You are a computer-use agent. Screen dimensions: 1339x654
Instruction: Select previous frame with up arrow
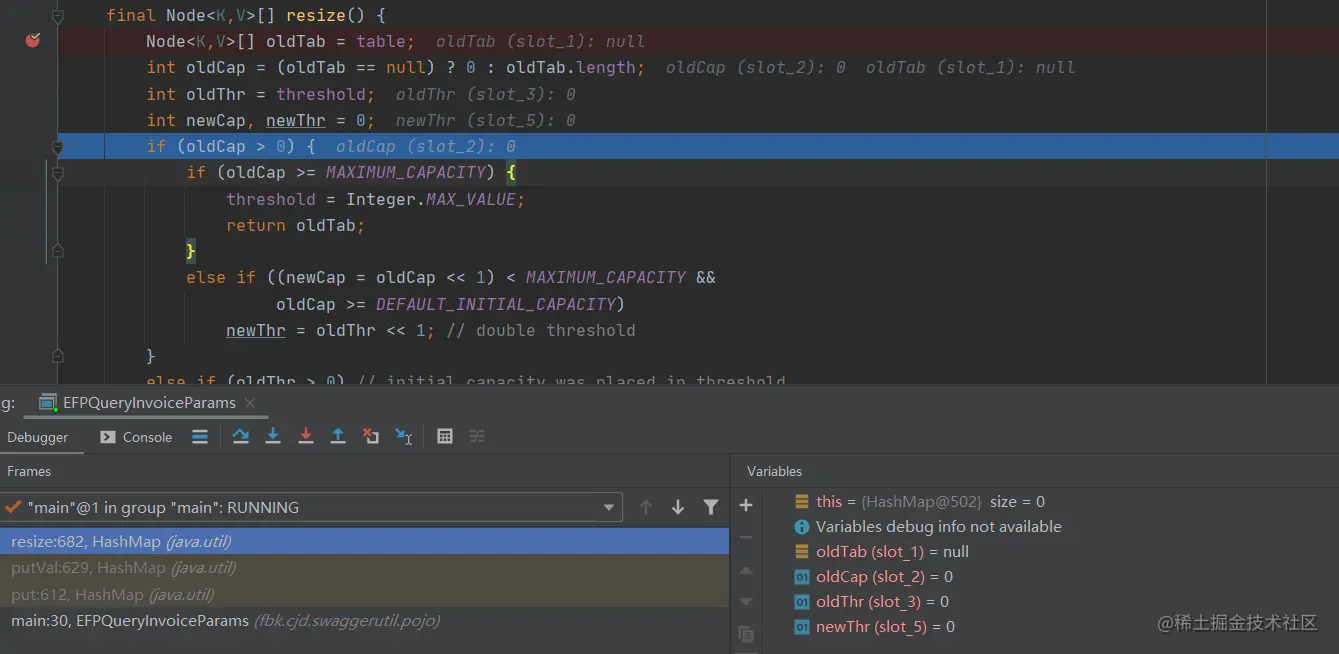(646, 507)
